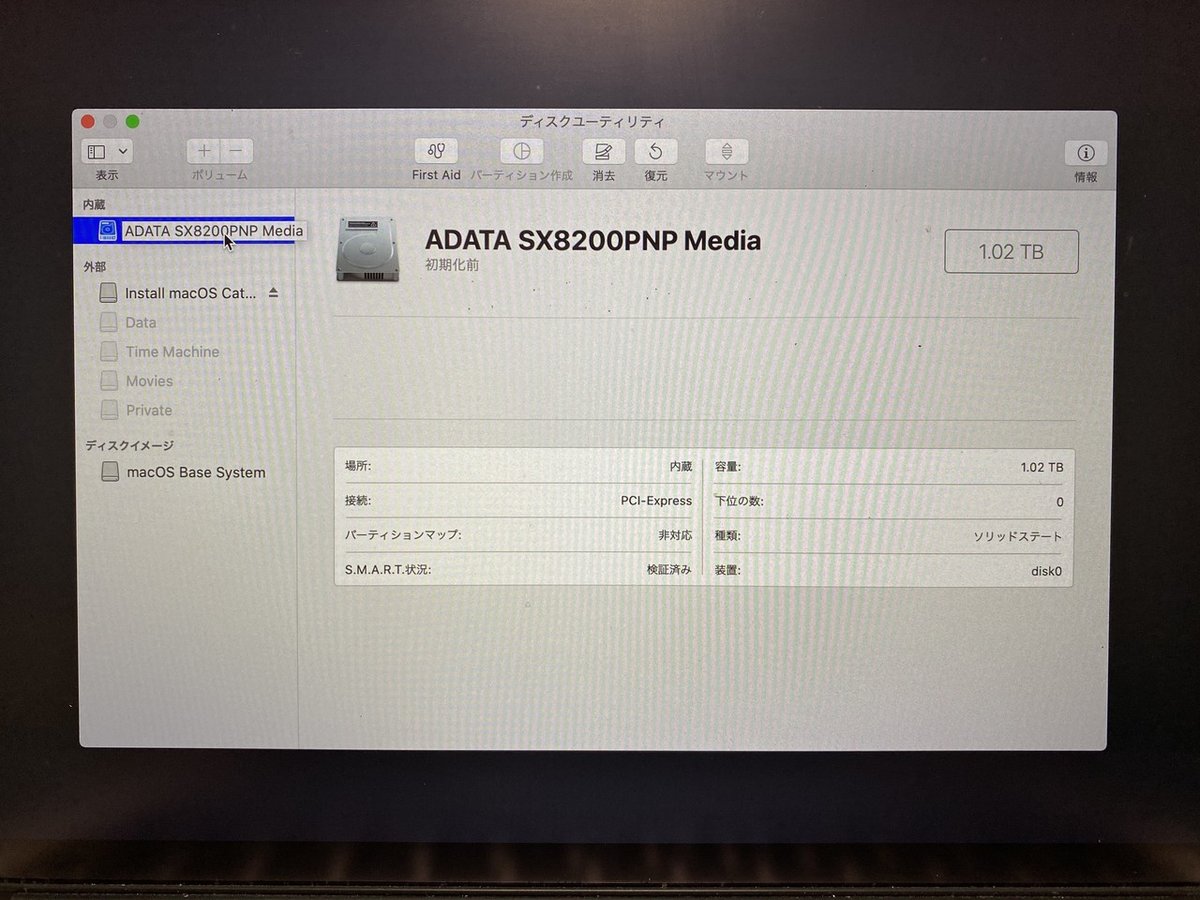The height and width of the screenshot is (900, 1200).
Task: Click the 下位の数 label
Action: tap(739, 501)
